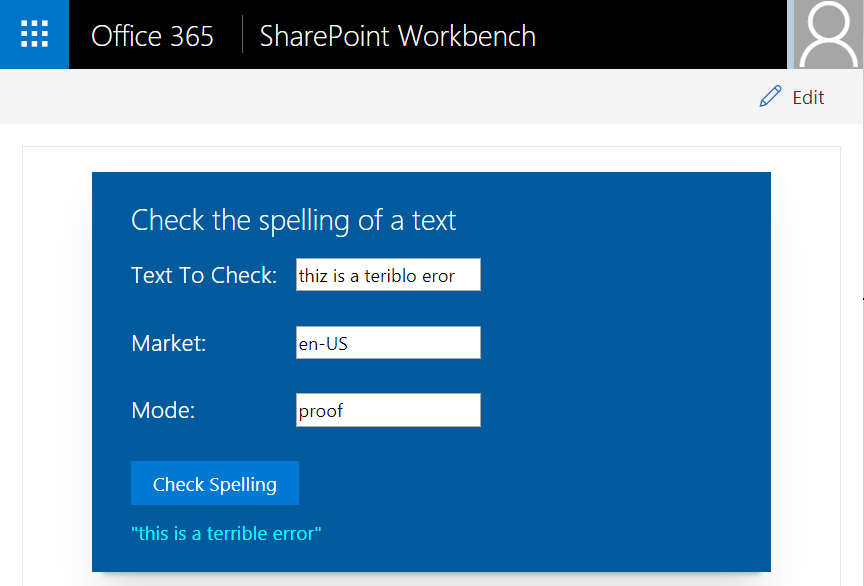Click the Edit text in command bar
The image size is (864, 586).
coord(808,97)
